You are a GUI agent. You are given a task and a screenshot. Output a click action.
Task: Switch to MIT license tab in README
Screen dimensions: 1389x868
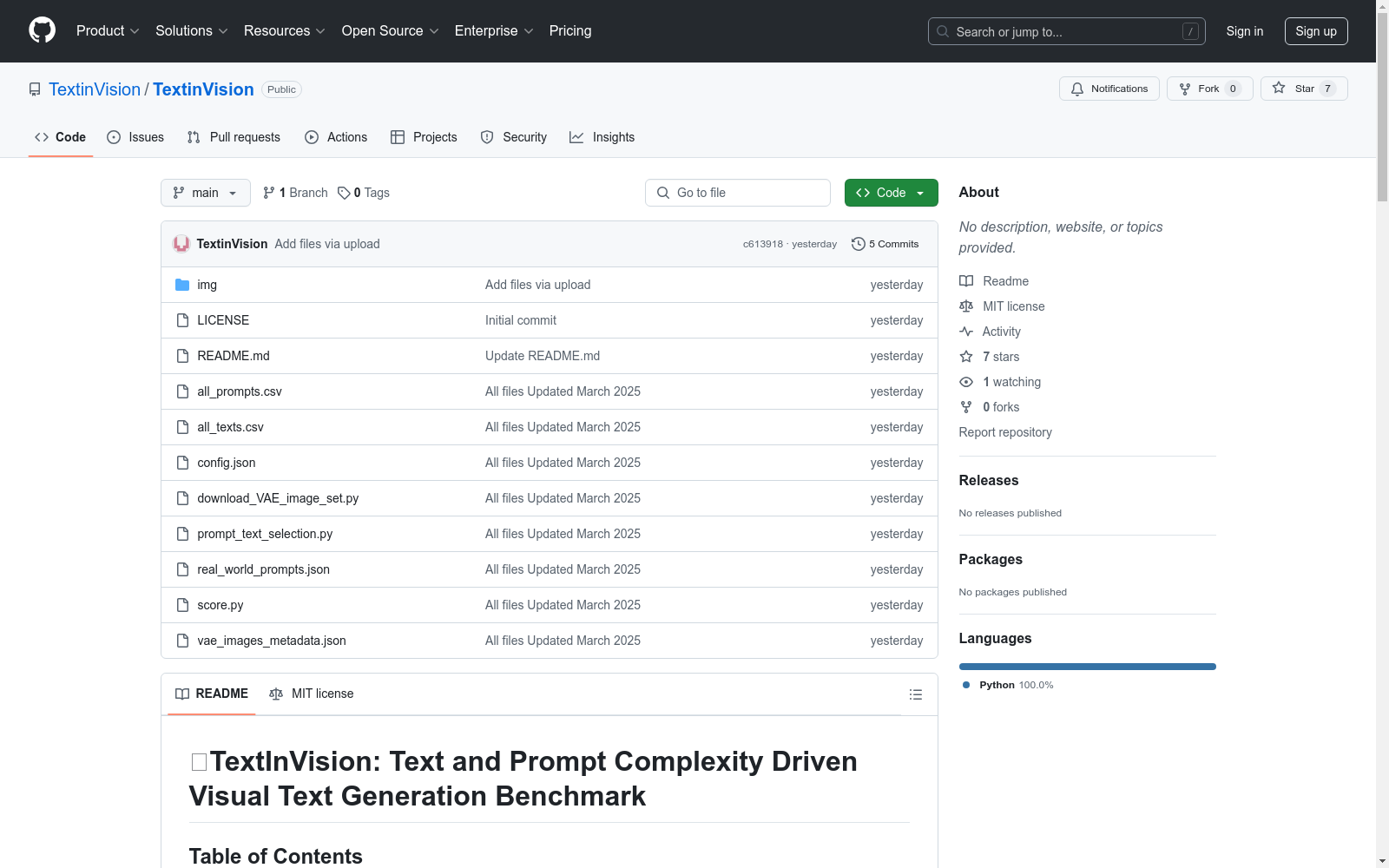(x=312, y=694)
